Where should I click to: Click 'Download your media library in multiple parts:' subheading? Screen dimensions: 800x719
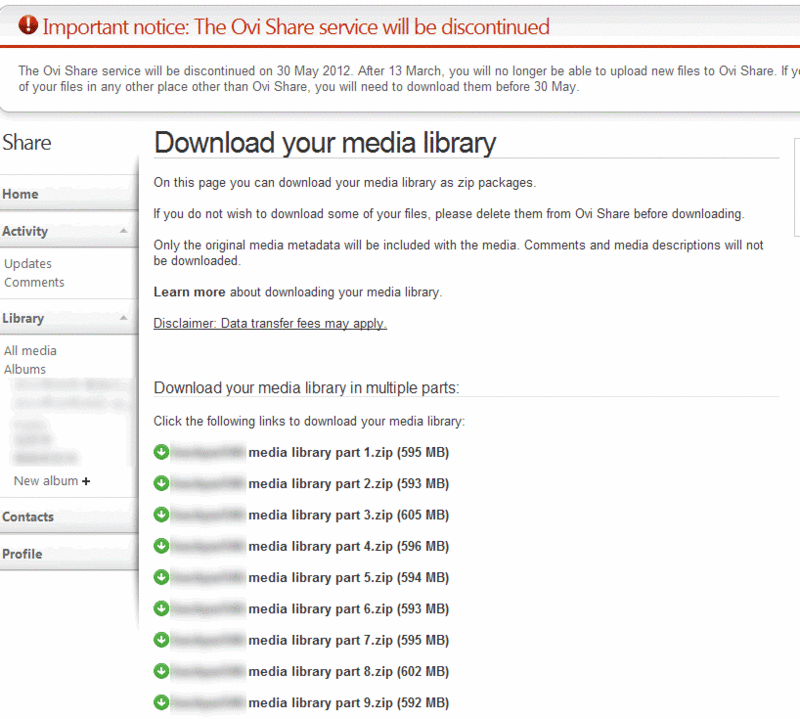click(307, 388)
